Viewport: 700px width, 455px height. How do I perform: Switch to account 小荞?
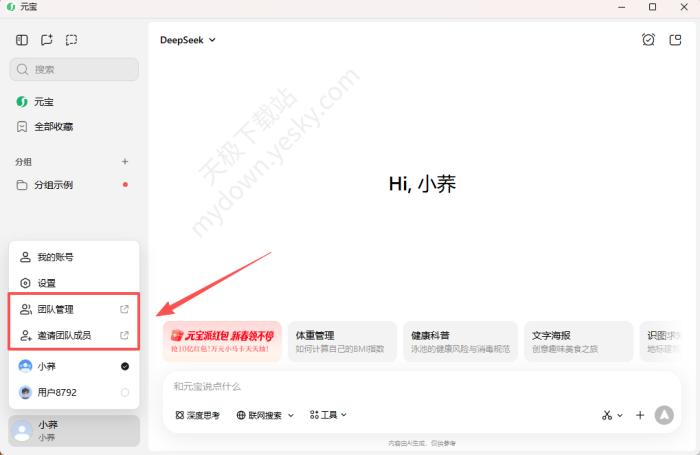click(74, 366)
